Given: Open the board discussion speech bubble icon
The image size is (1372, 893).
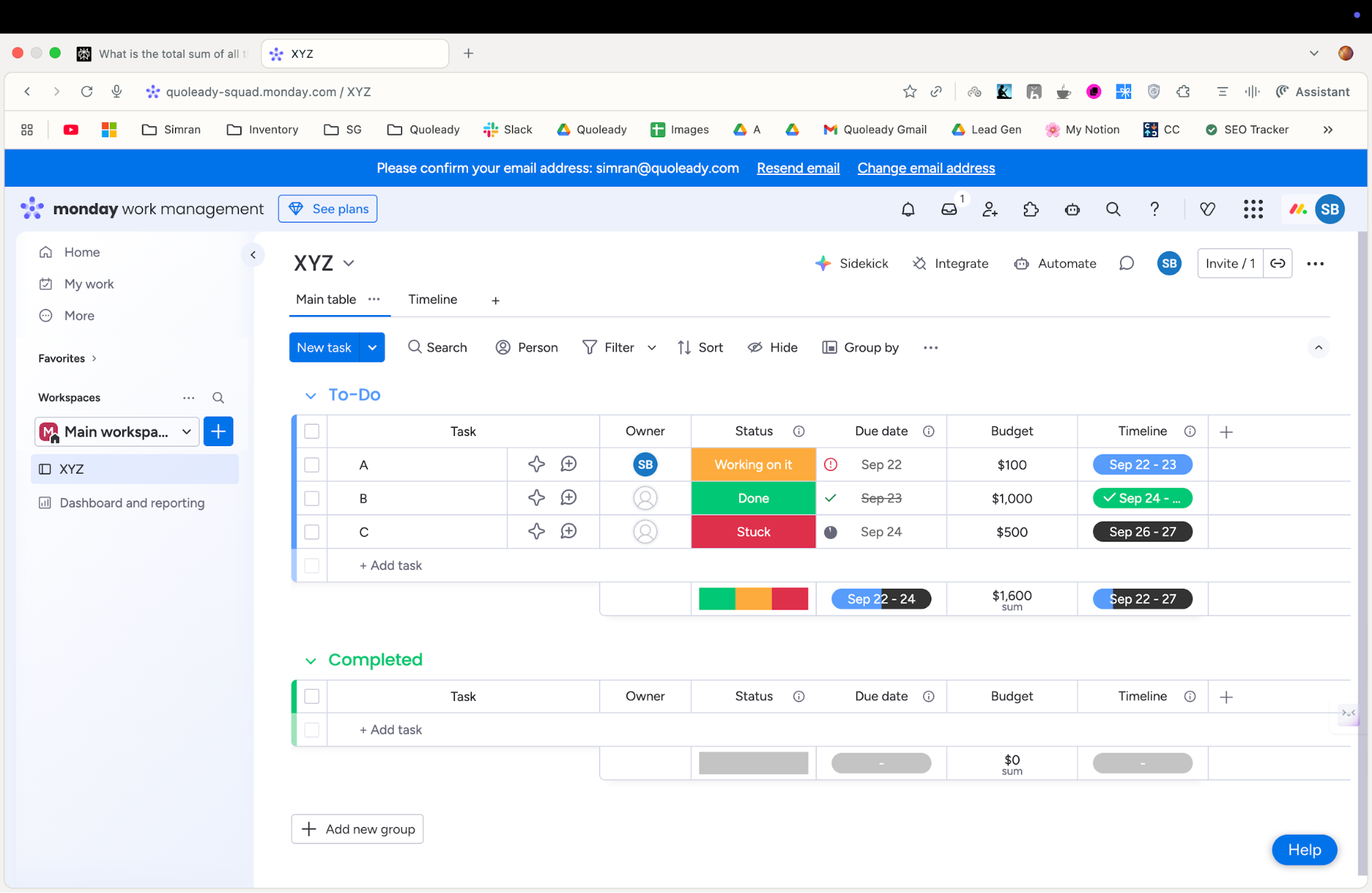Looking at the screenshot, I should pyautogui.click(x=1127, y=263).
